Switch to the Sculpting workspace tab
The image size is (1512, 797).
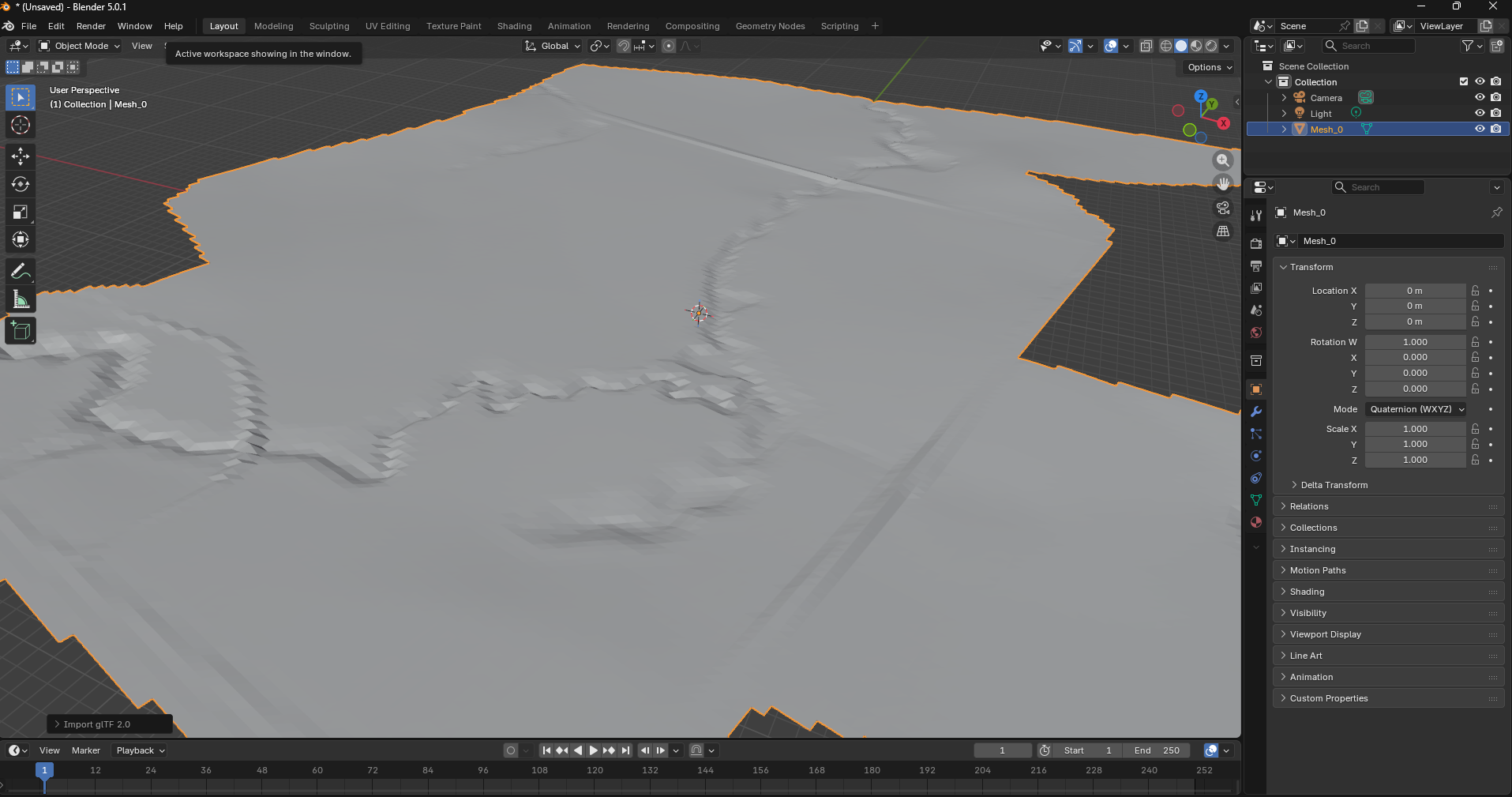329,26
